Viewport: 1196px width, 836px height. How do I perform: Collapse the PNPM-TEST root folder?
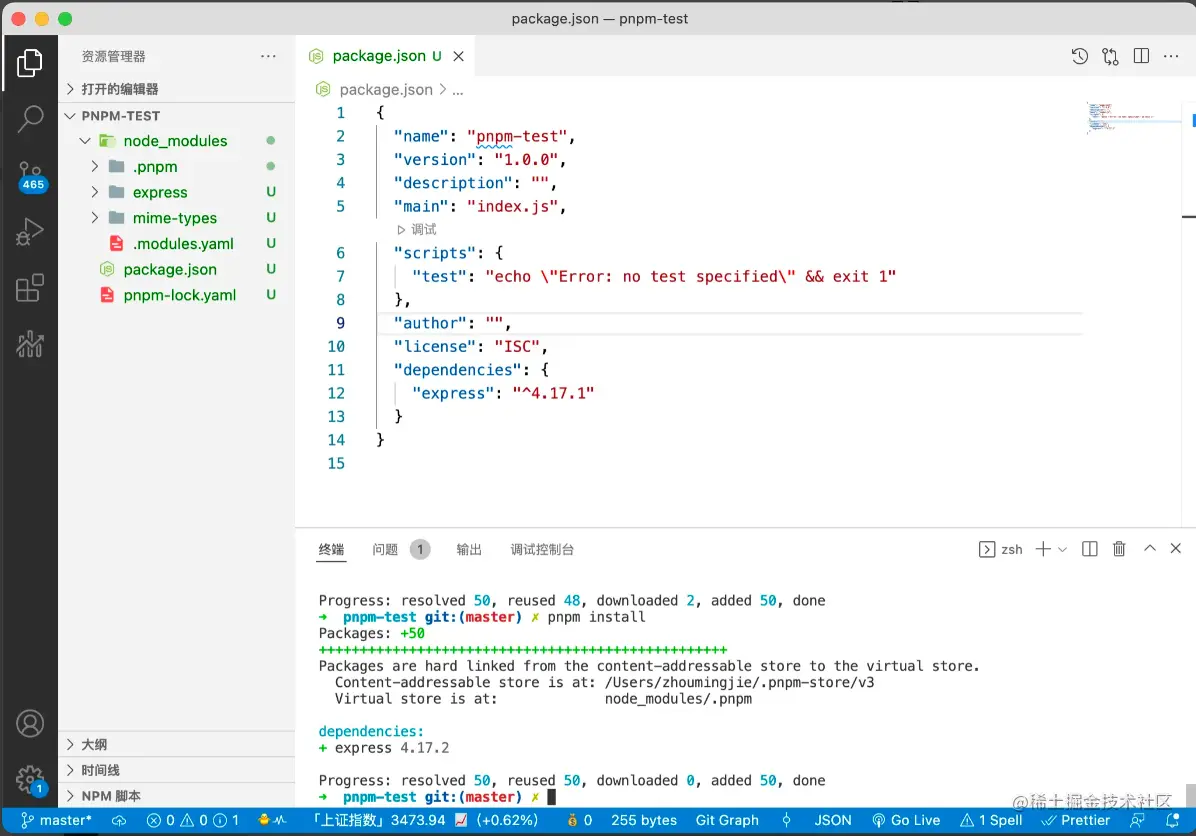click(x=177, y=115)
